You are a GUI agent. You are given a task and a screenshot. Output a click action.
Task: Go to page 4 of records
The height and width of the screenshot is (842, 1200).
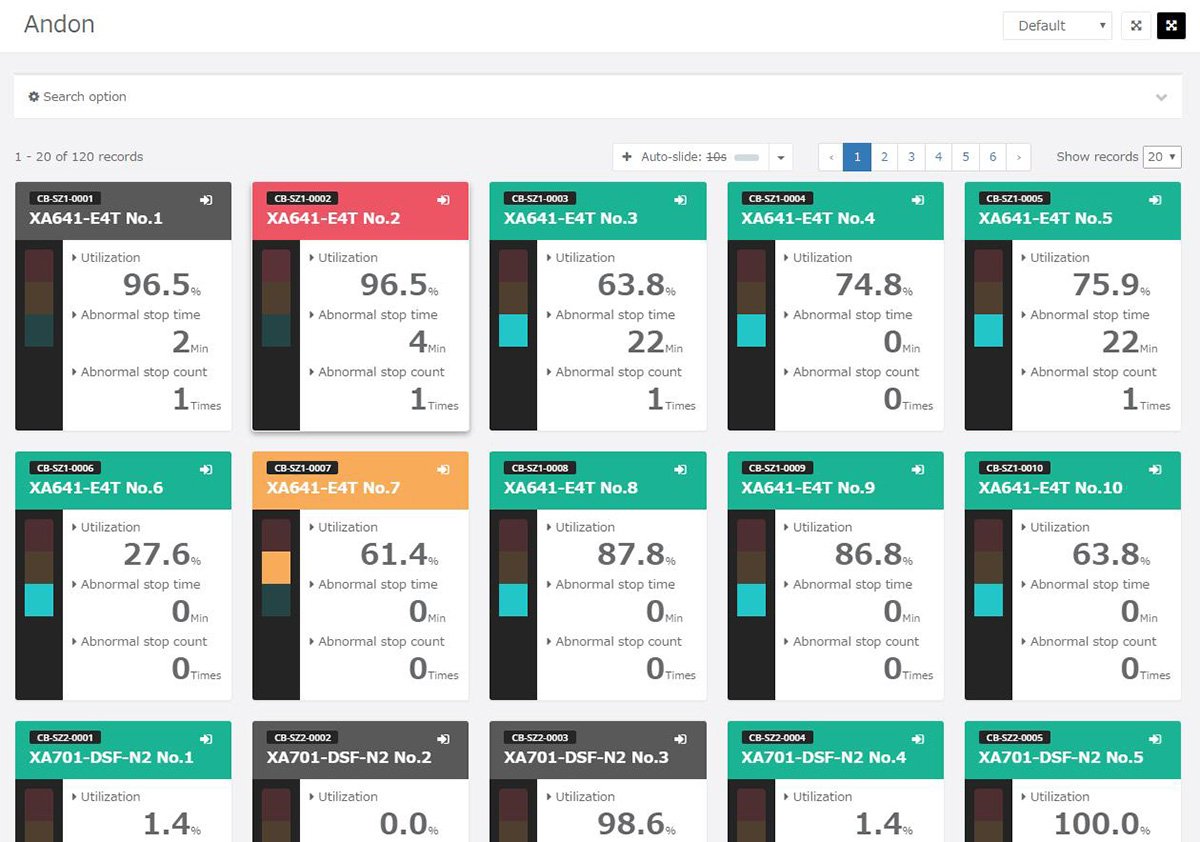click(938, 157)
